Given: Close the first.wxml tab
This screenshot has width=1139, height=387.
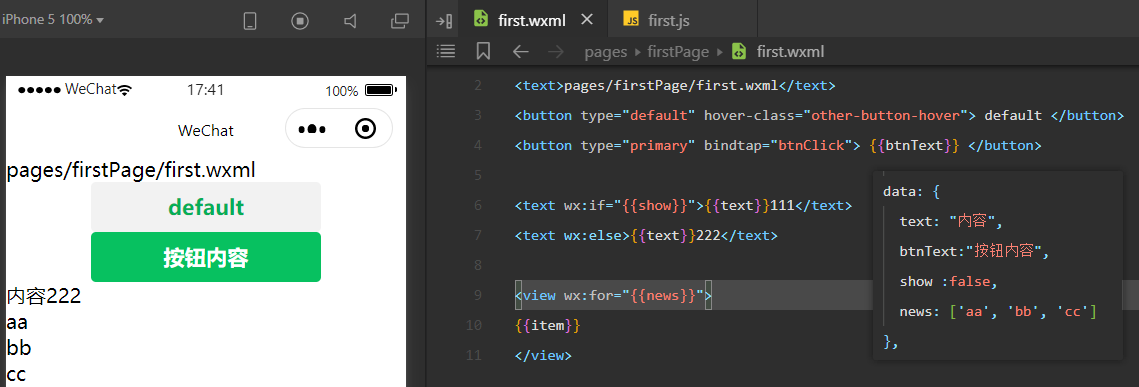Looking at the screenshot, I should click(x=587, y=20).
